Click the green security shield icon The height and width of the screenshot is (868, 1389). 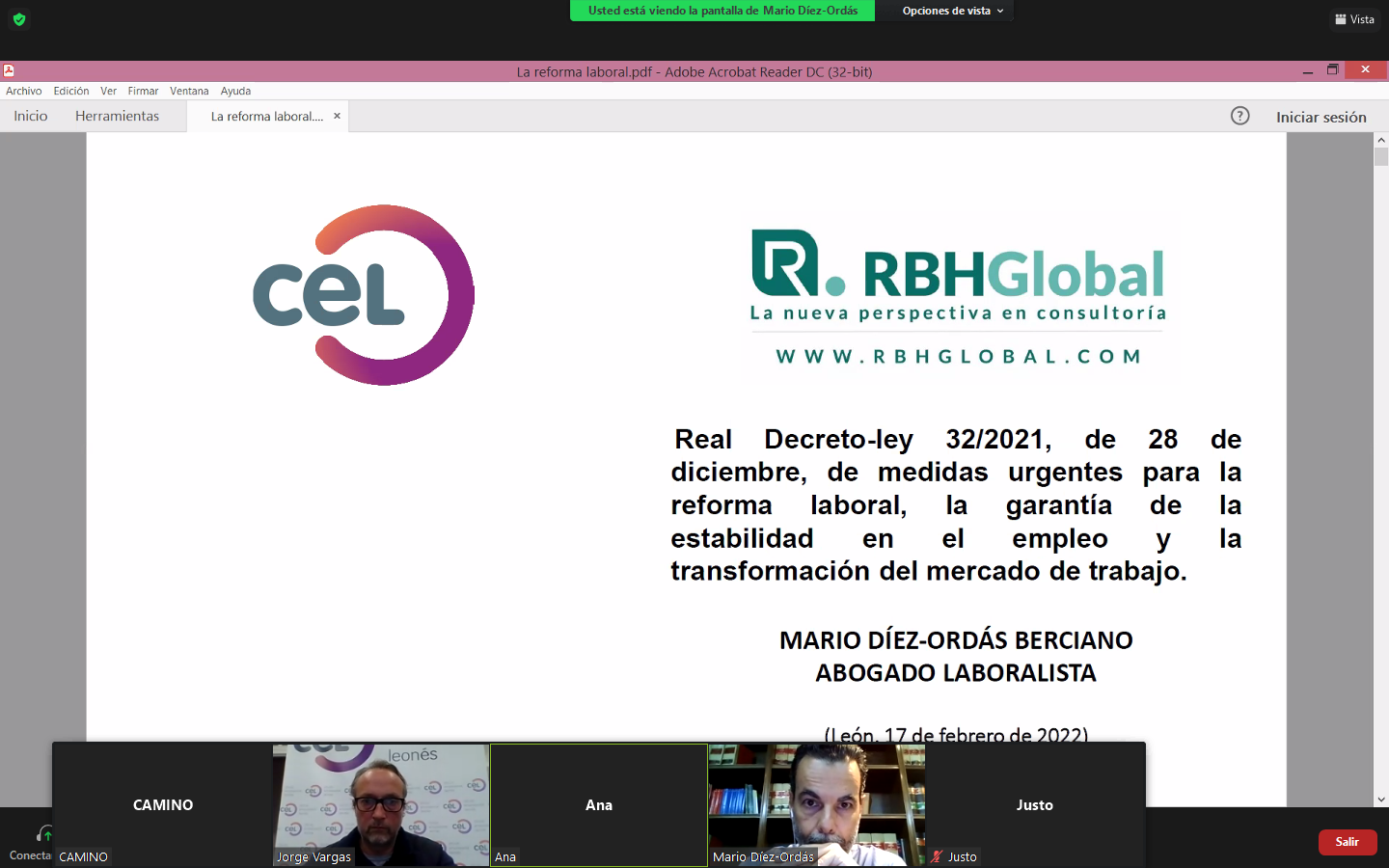tap(19, 19)
